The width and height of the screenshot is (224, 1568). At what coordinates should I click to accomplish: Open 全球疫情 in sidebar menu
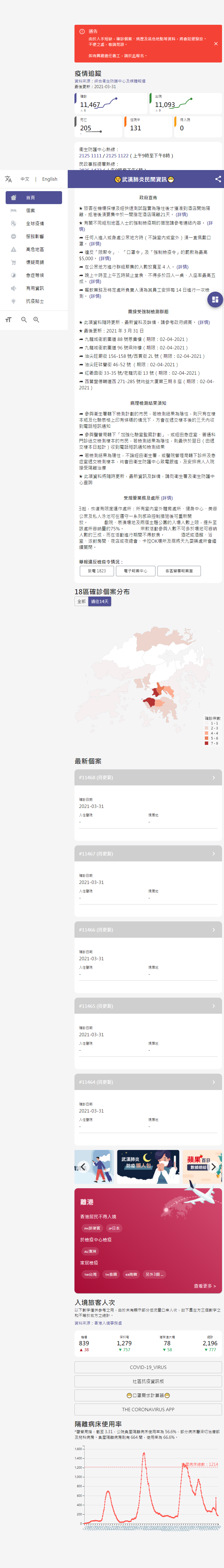point(34,224)
